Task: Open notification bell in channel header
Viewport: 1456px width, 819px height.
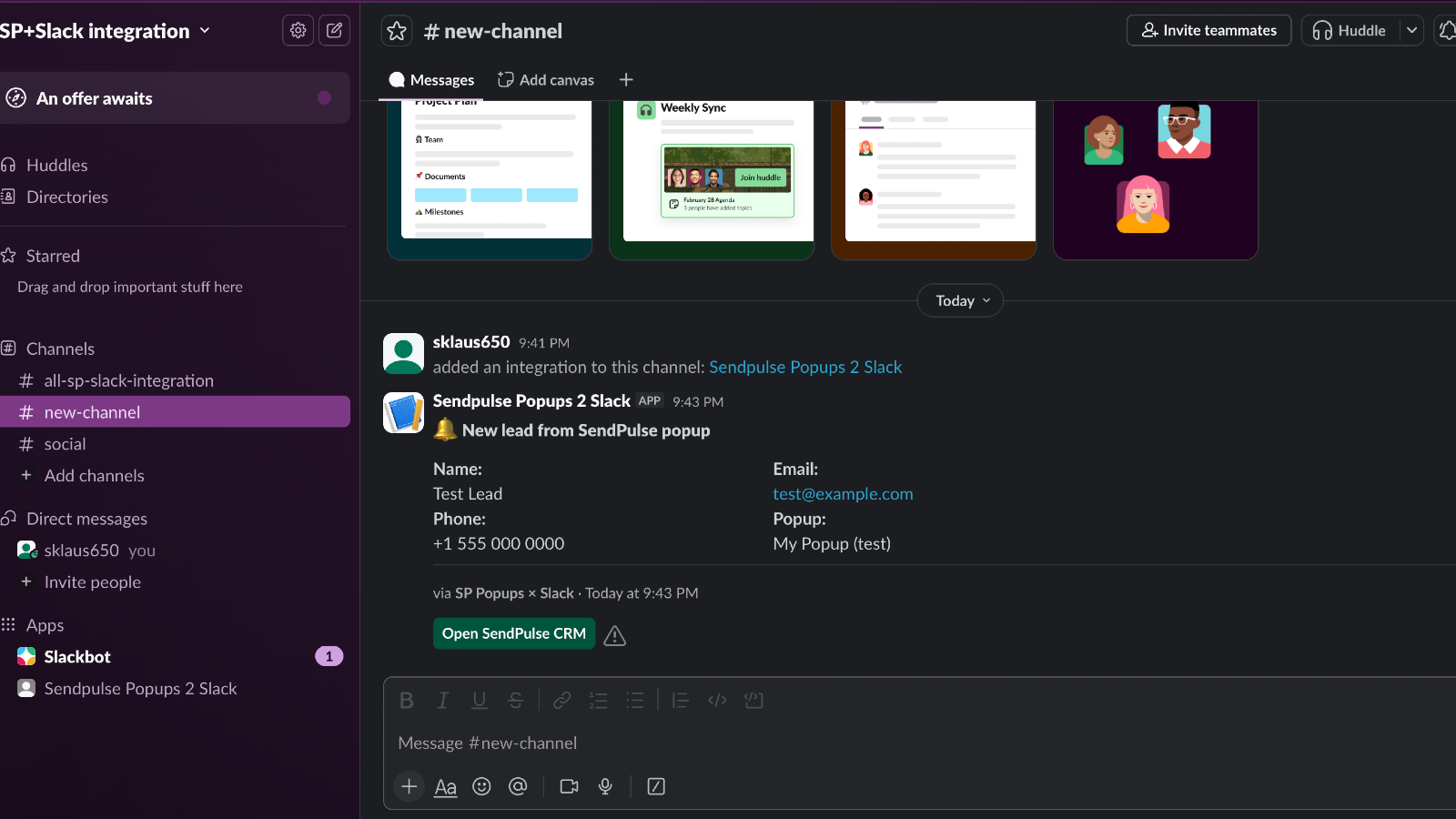Action: pos(1447,30)
